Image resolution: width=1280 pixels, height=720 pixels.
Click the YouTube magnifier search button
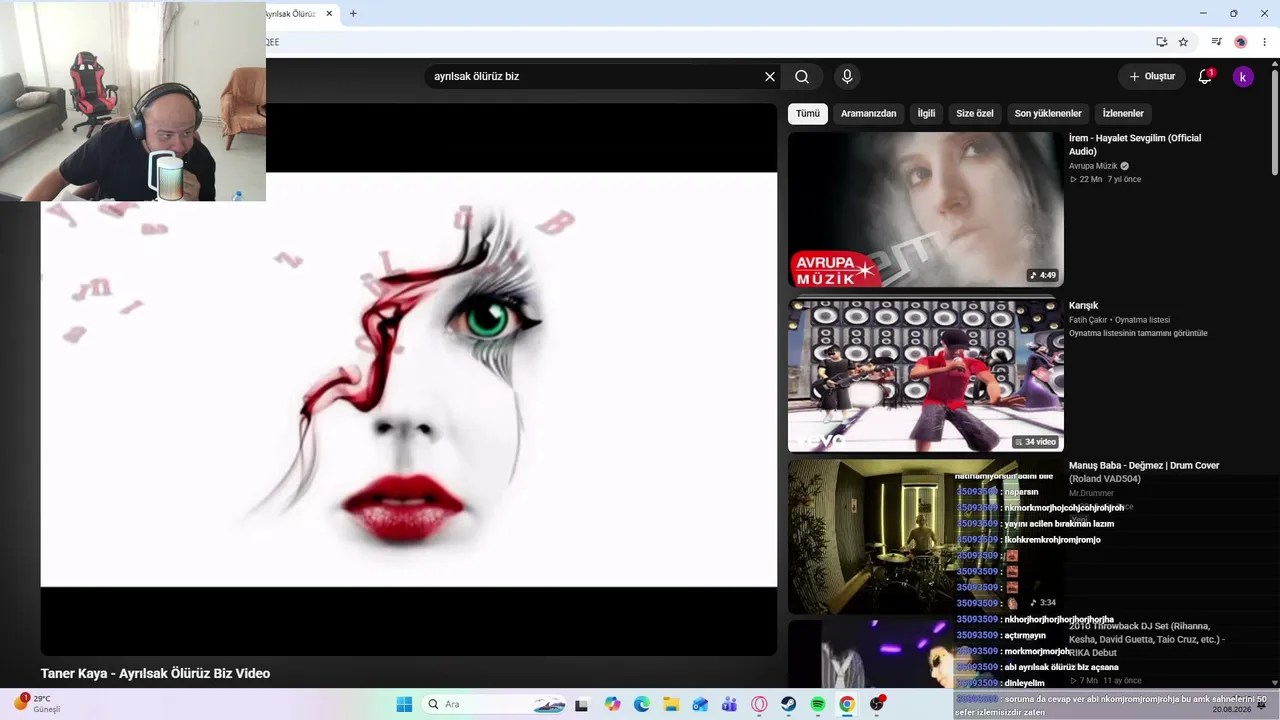802,77
